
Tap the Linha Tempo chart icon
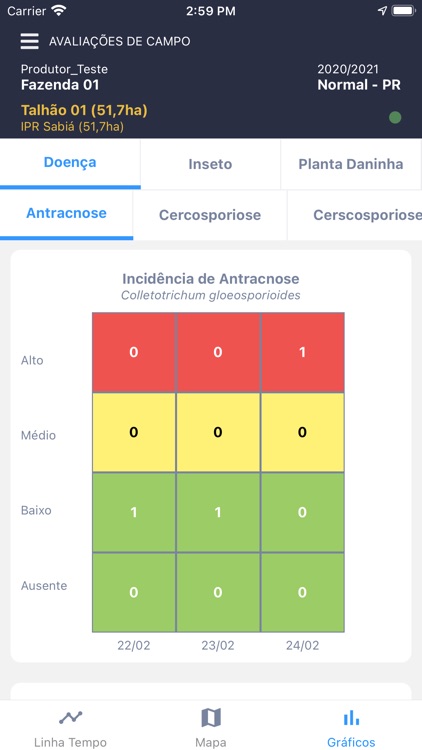pos(70,717)
